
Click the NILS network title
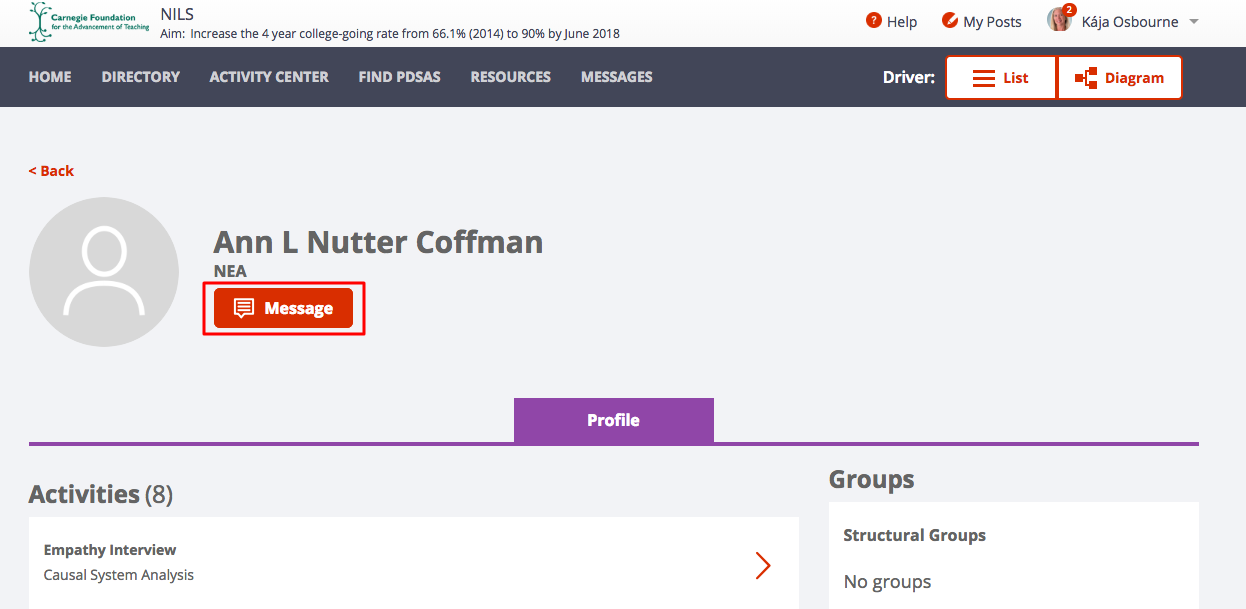point(177,14)
